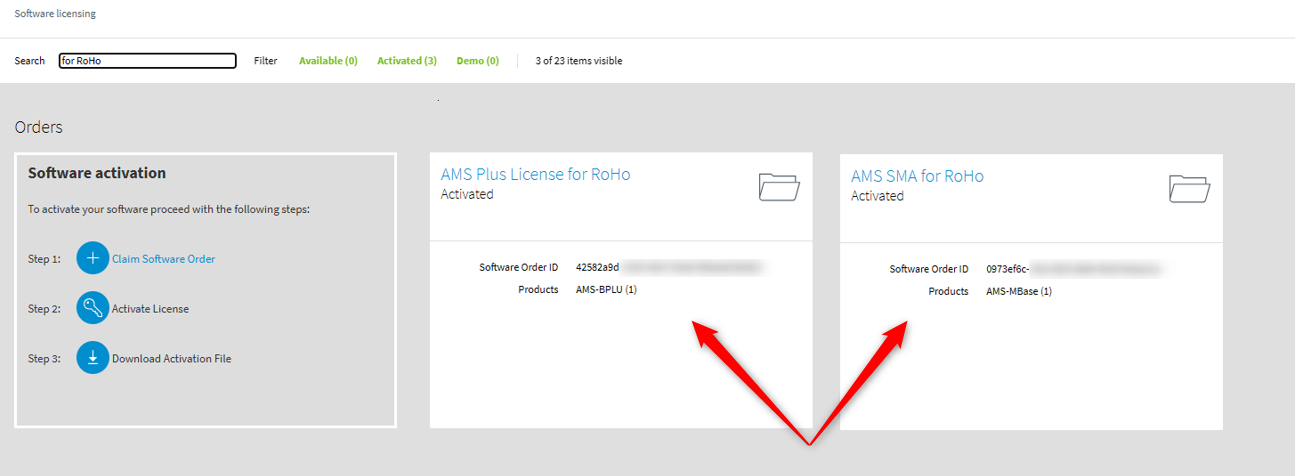Focus the Search input containing "for RoHo"
Screen dimensions: 1295x476
[x=147, y=61]
